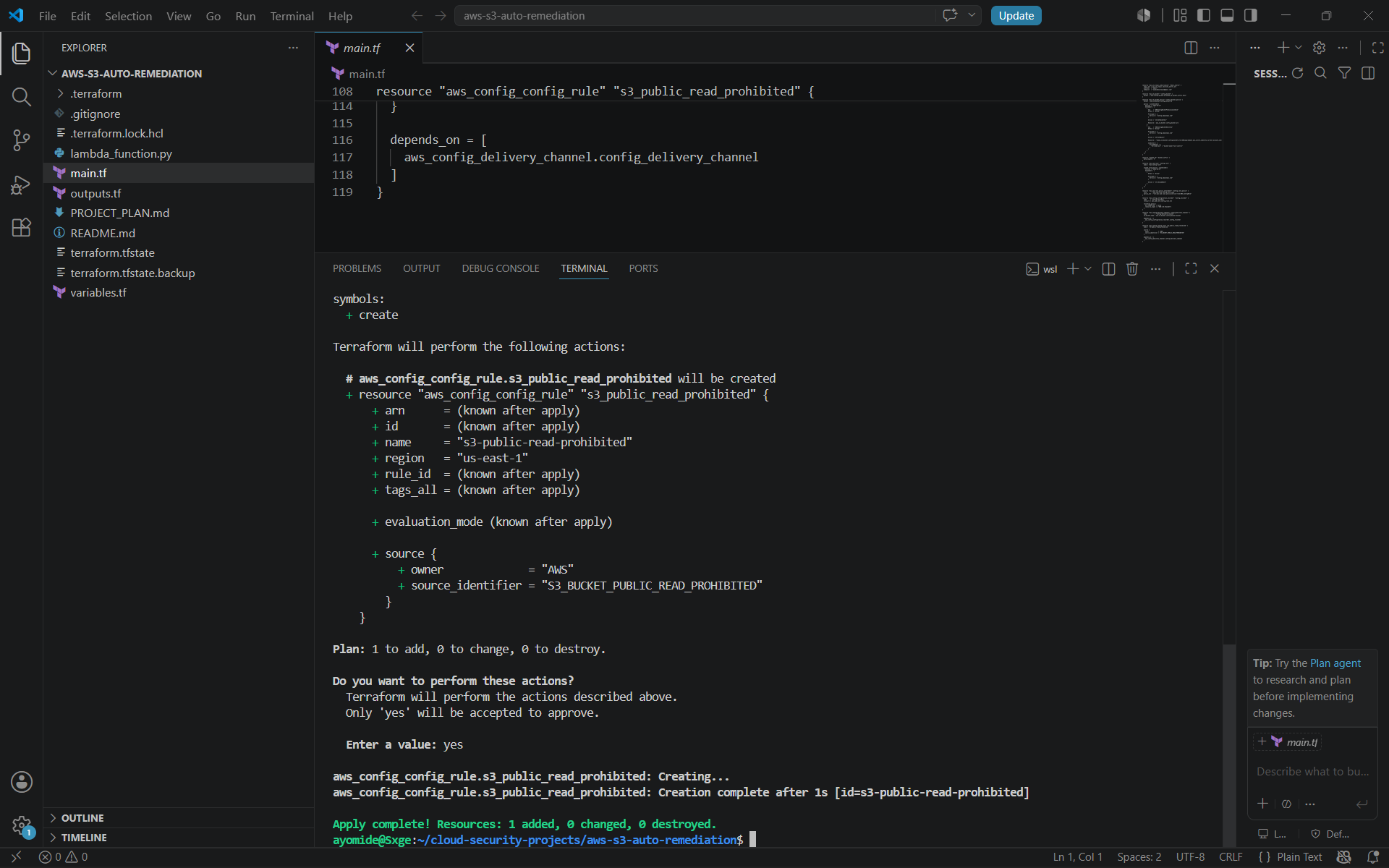Split the editor right

(x=1191, y=48)
